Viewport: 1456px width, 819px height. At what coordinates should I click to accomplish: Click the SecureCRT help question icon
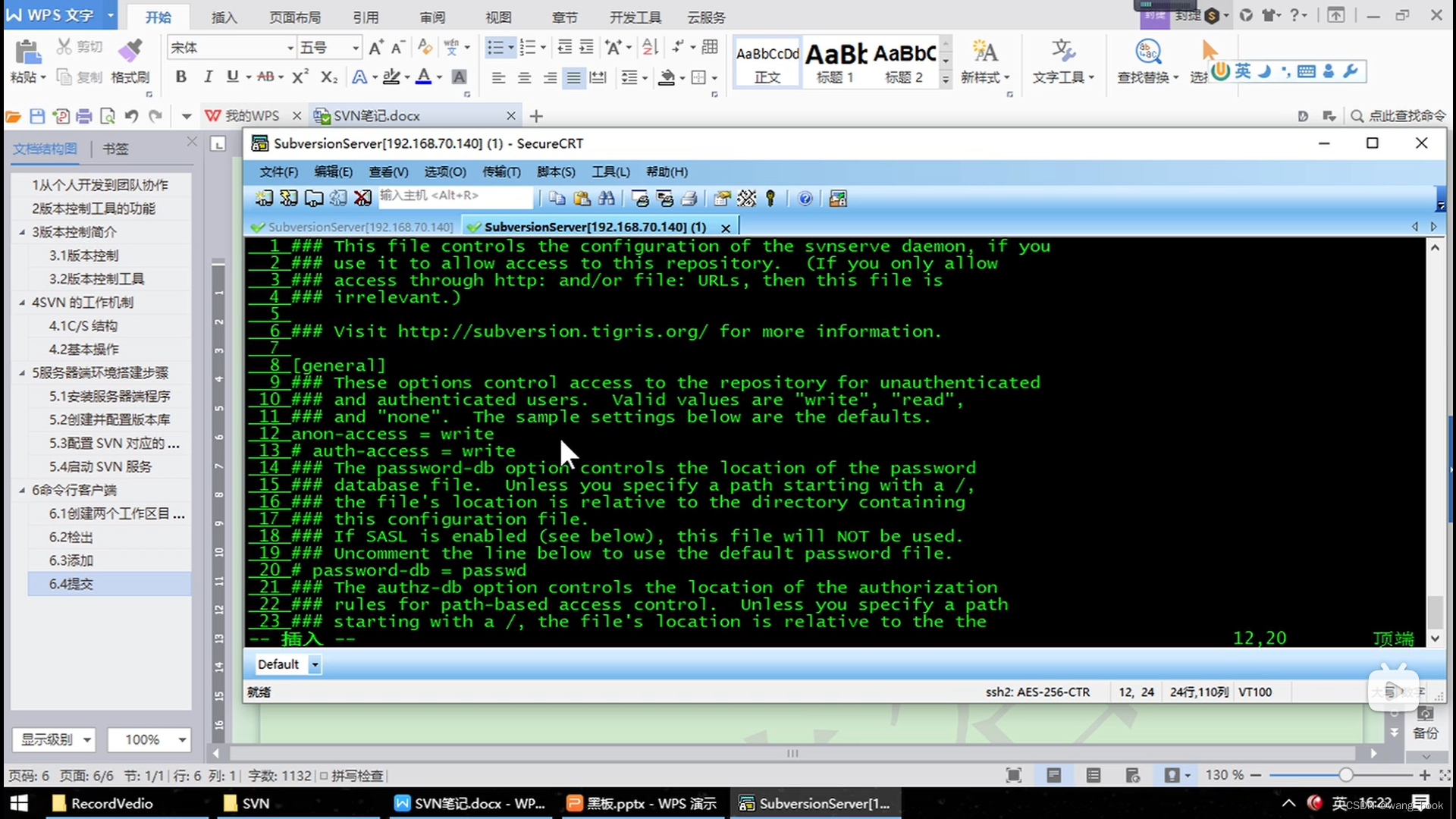pos(805,199)
